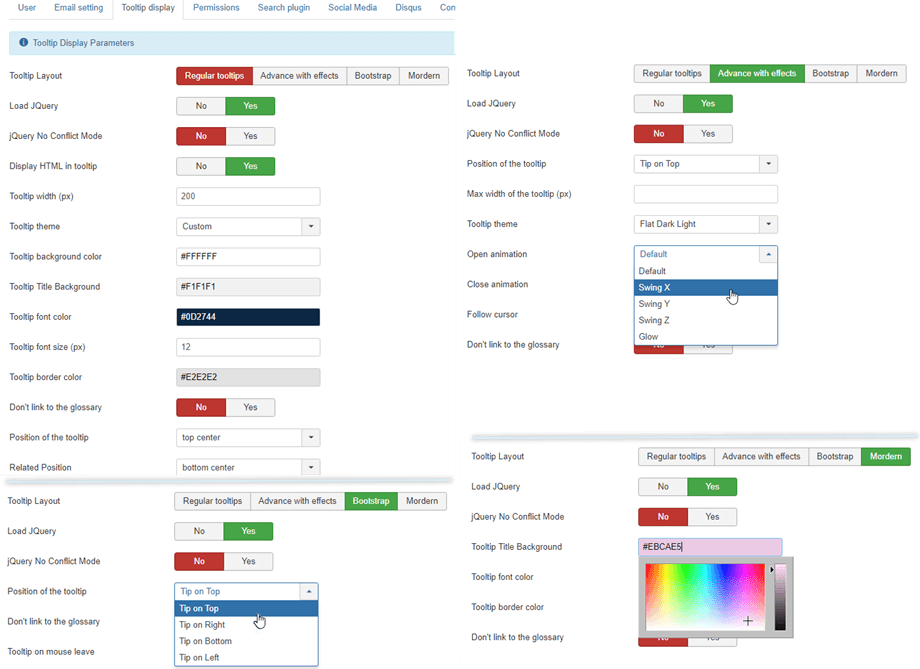Select the green active Bootstrap layout button
Screen dimensions: 920x669
(371, 501)
